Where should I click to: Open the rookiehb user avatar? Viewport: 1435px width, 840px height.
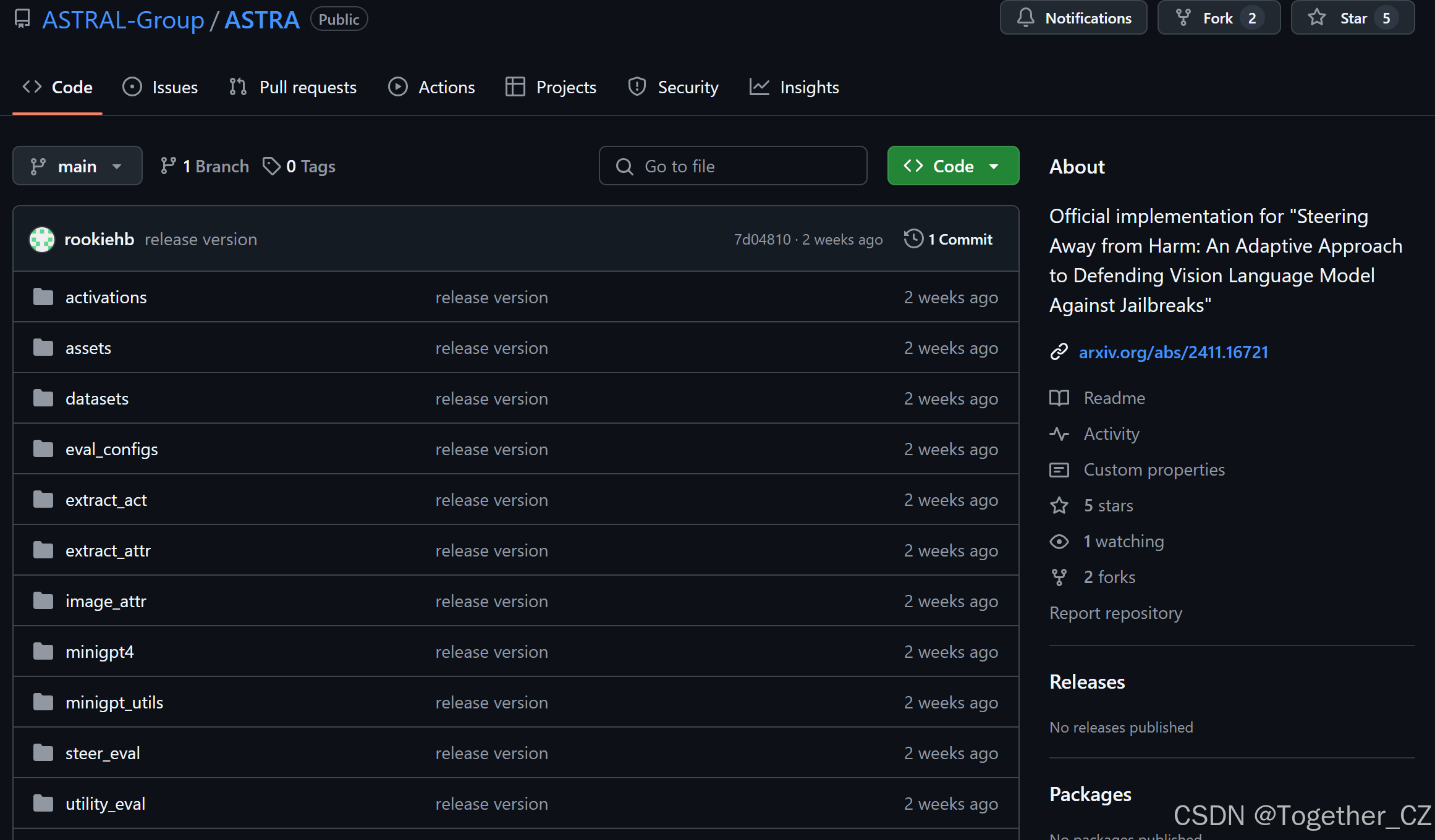point(42,240)
